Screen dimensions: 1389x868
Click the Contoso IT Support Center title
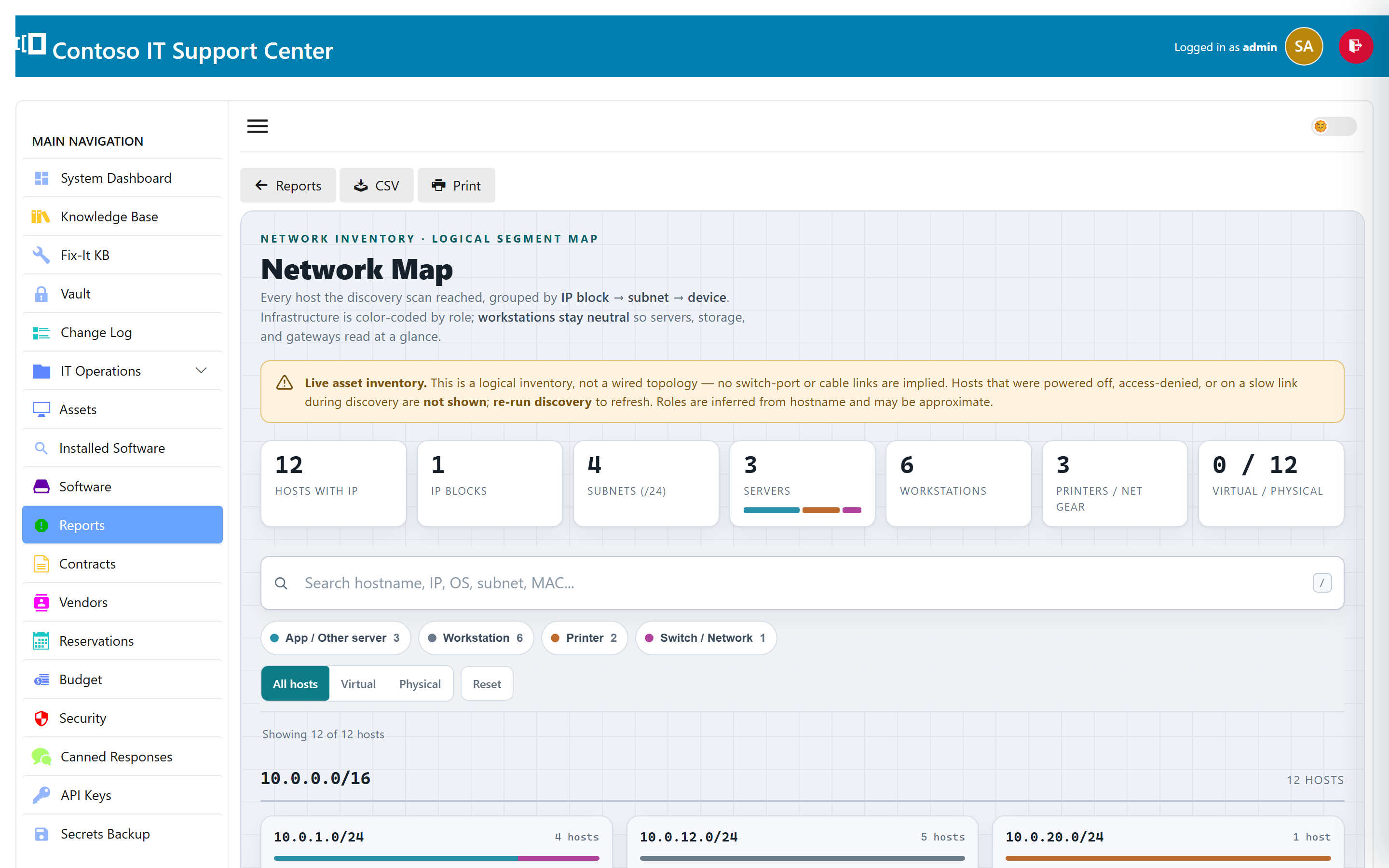[193, 51]
